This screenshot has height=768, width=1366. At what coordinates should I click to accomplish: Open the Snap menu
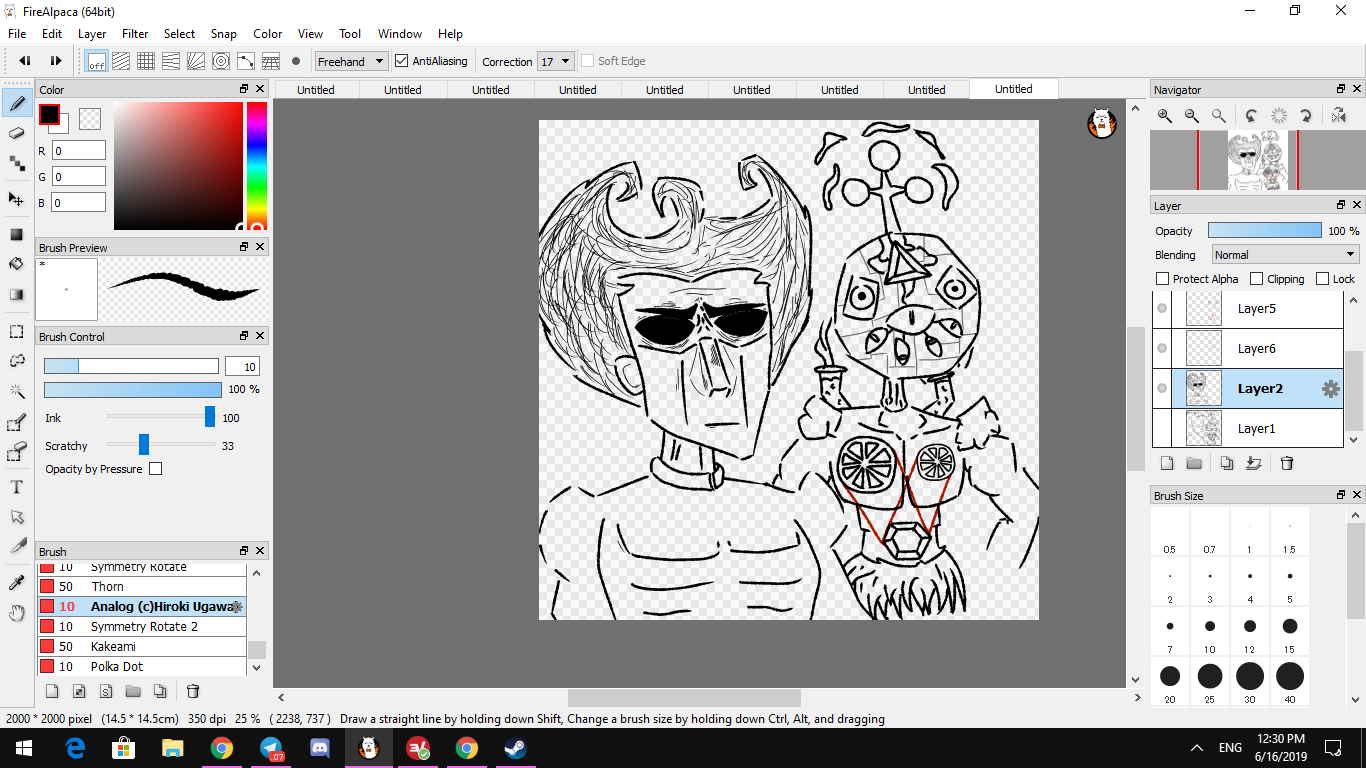click(x=224, y=33)
